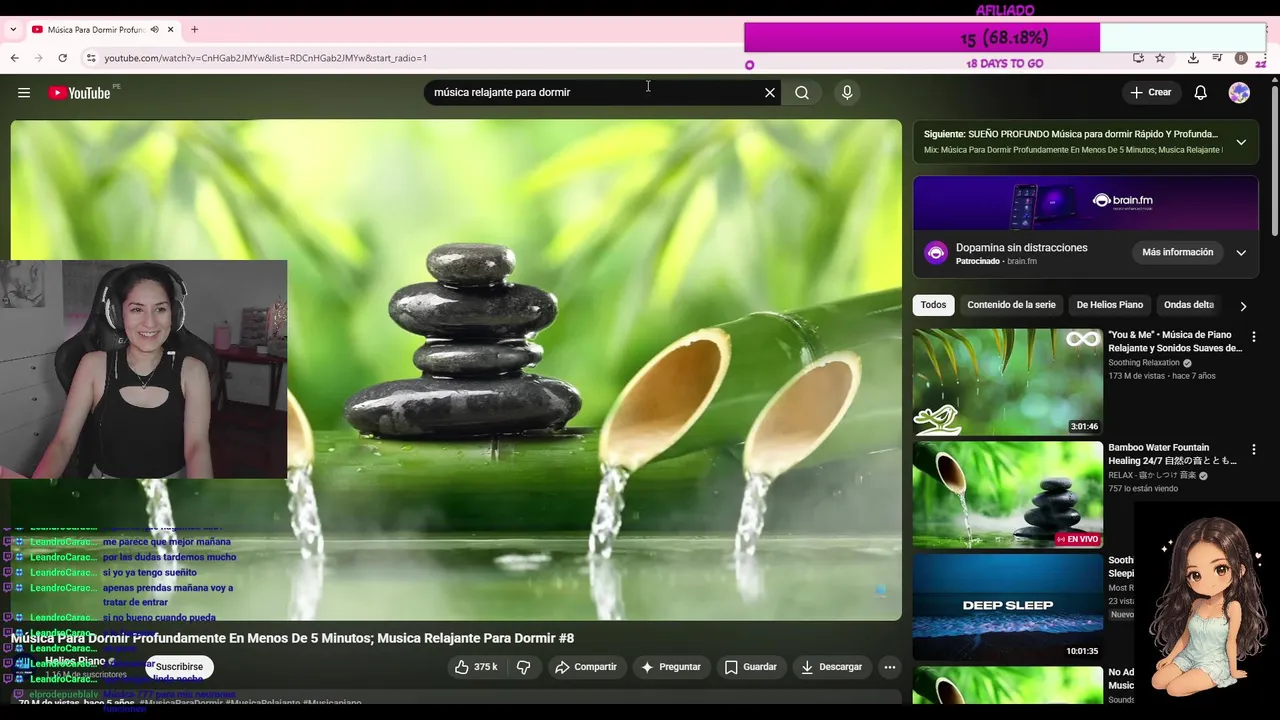Reload the page with refresh icon
This screenshot has height=720, width=1280.
62,58
